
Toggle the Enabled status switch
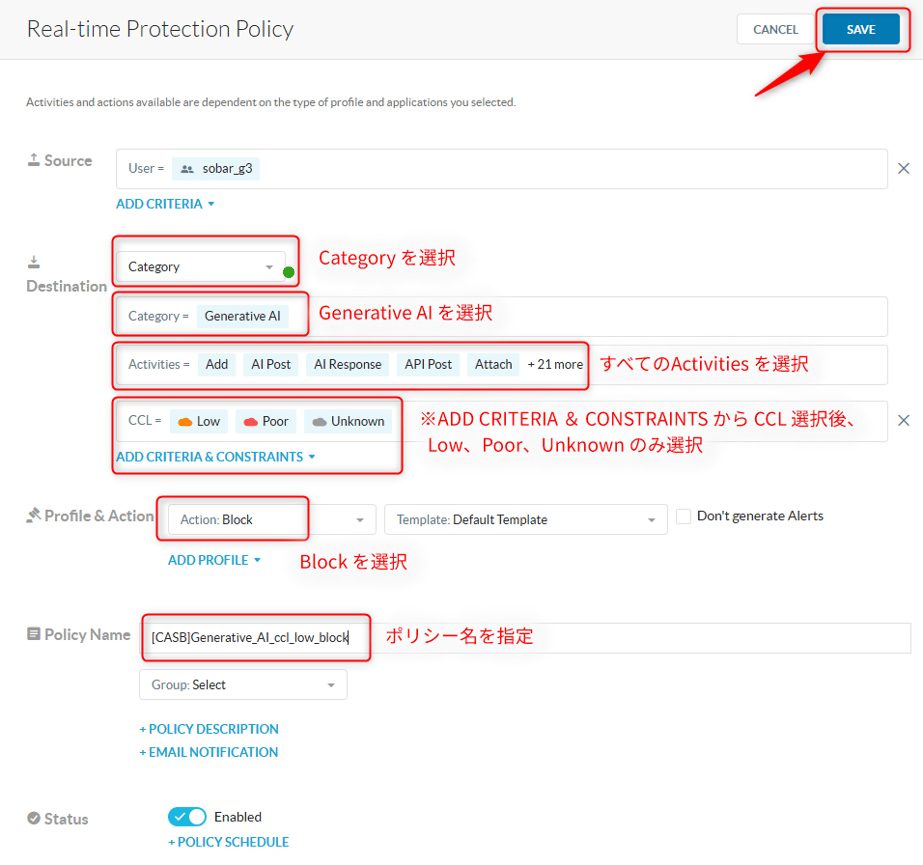pyautogui.click(x=188, y=817)
